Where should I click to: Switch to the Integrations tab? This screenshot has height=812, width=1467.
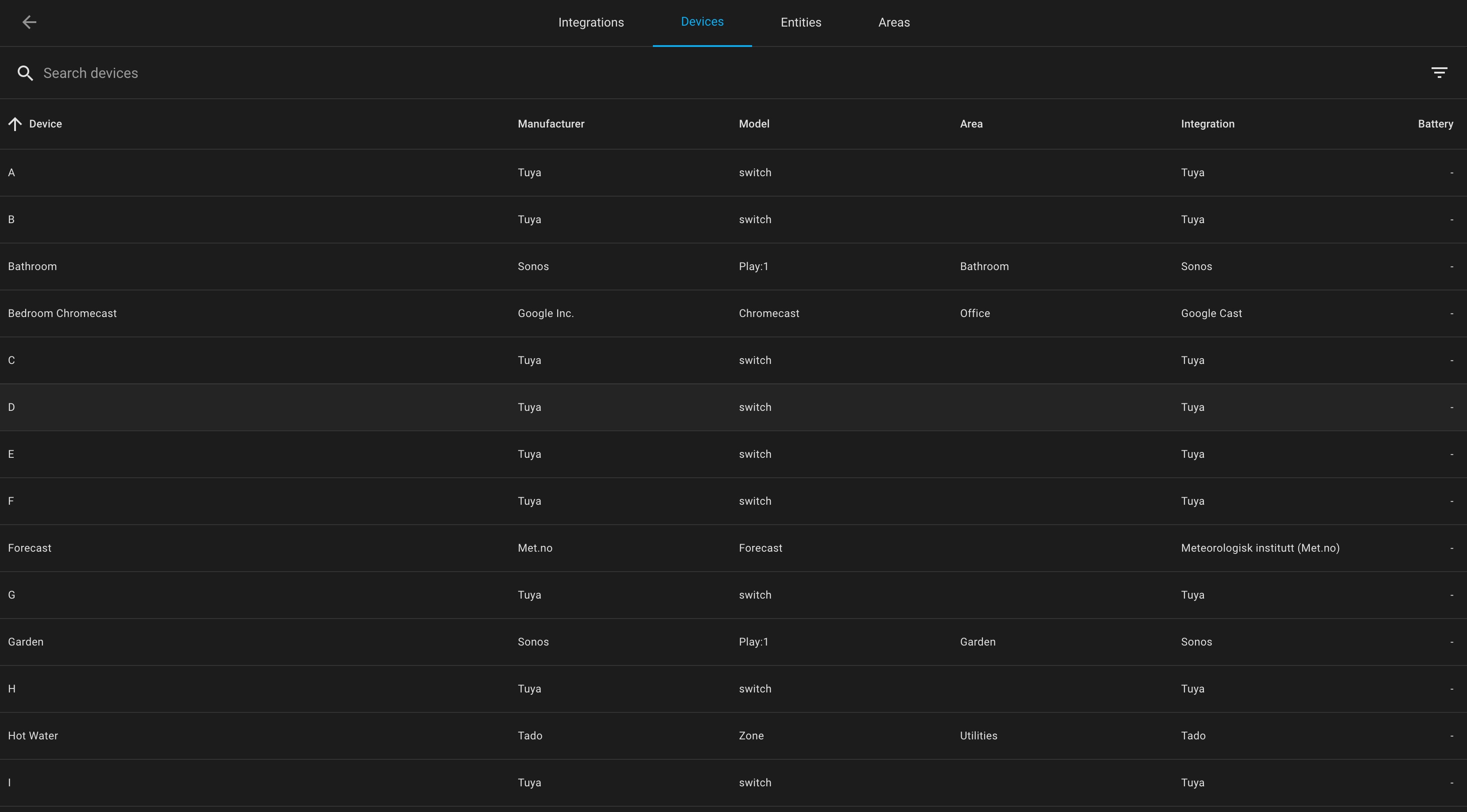point(590,22)
